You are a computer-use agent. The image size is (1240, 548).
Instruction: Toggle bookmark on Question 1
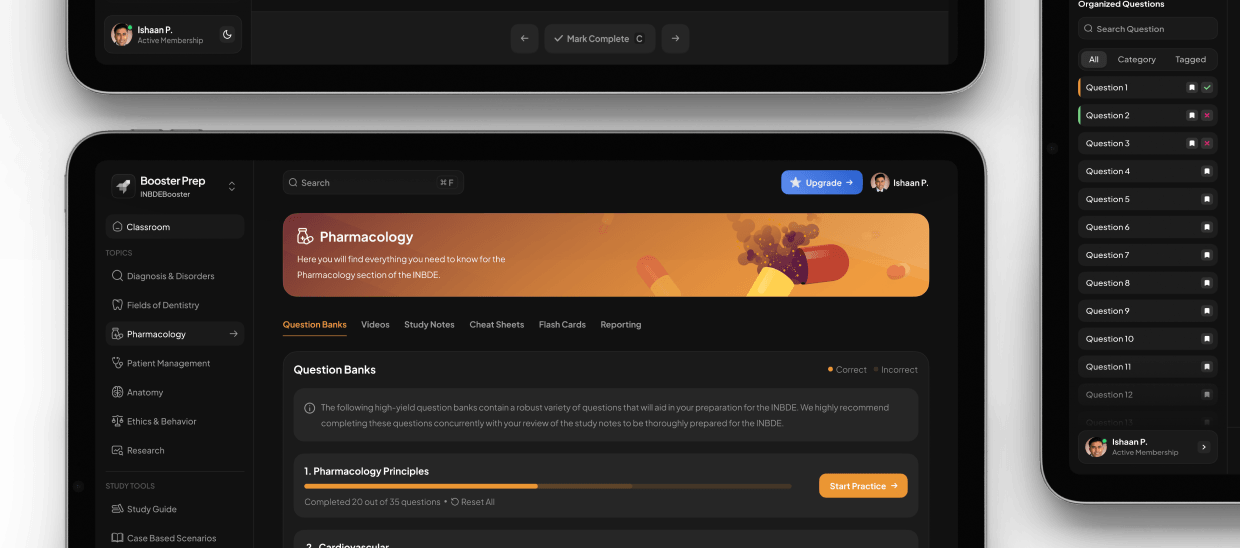(1191, 88)
